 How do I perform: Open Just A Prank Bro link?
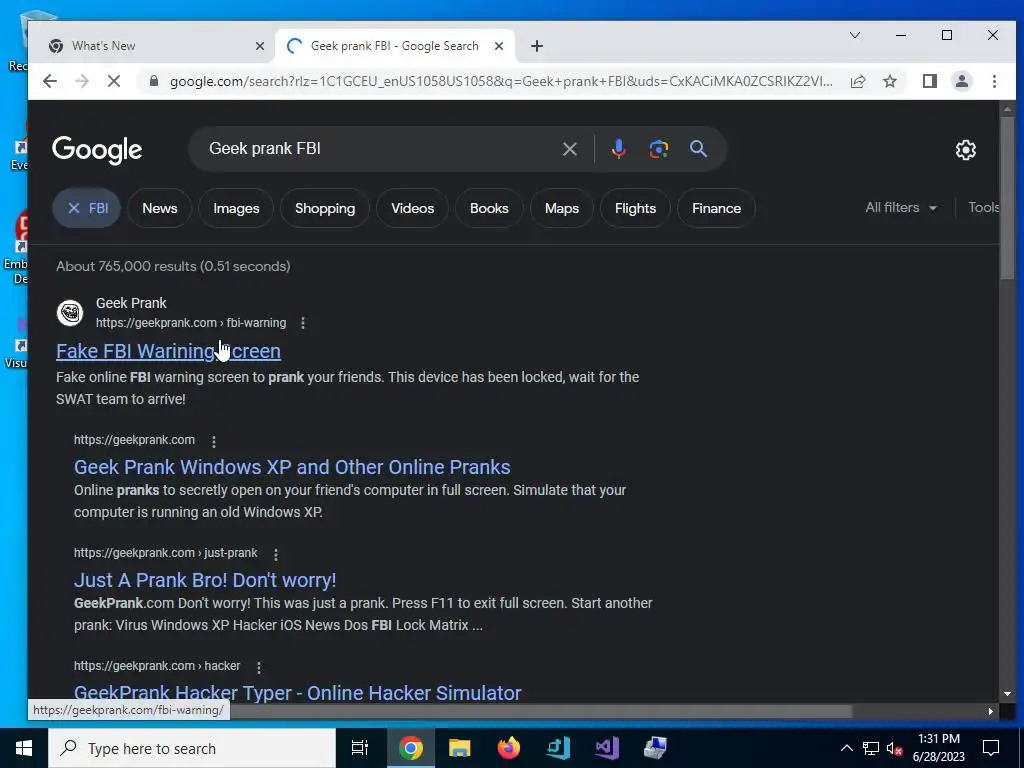tap(205, 580)
